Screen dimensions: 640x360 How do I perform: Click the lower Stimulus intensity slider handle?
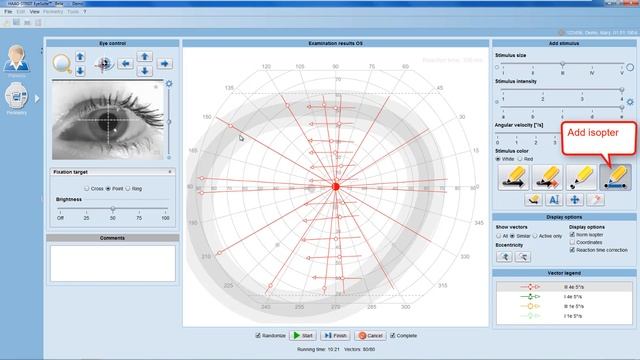pyautogui.click(x=622, y=107)
